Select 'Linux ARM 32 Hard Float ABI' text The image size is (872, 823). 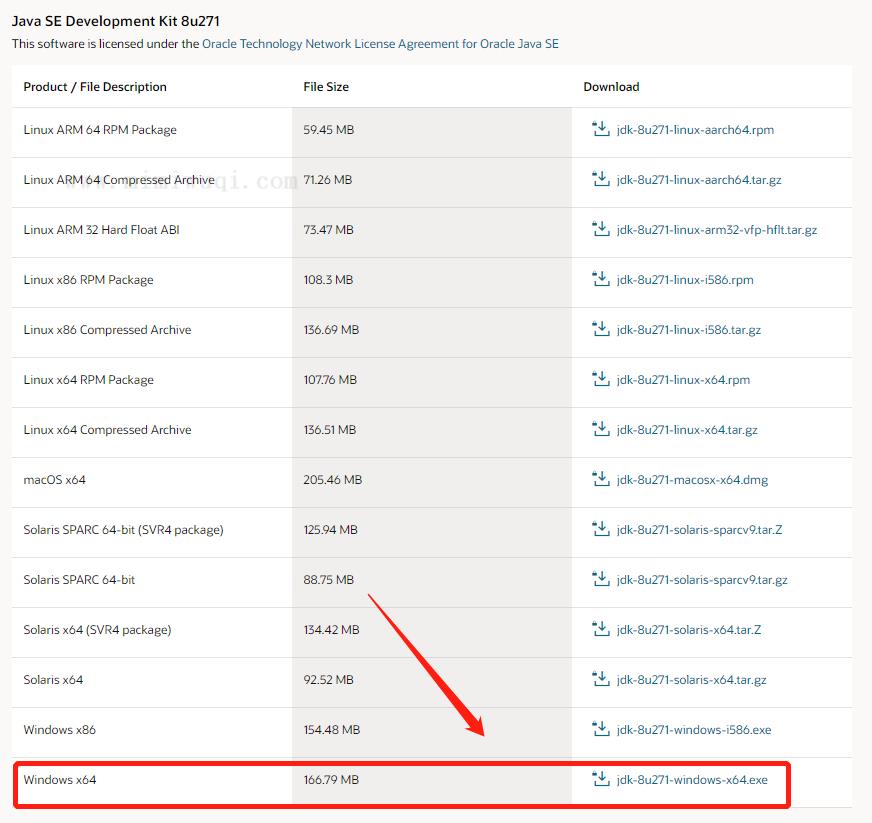click(101, 230)
